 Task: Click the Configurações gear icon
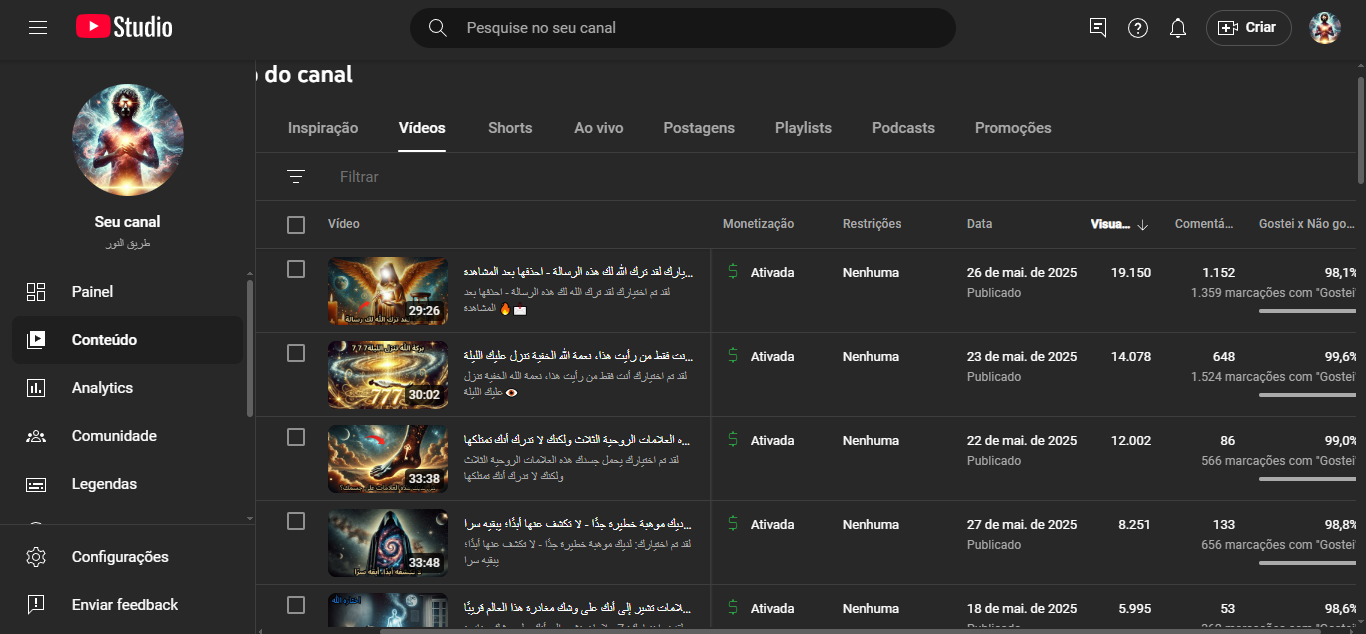click(36, 557)
